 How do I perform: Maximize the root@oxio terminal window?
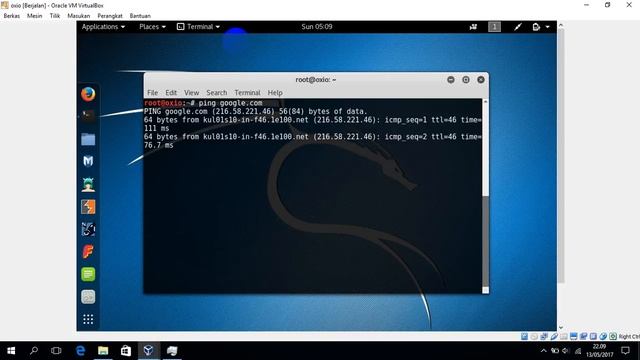(466, 80)
